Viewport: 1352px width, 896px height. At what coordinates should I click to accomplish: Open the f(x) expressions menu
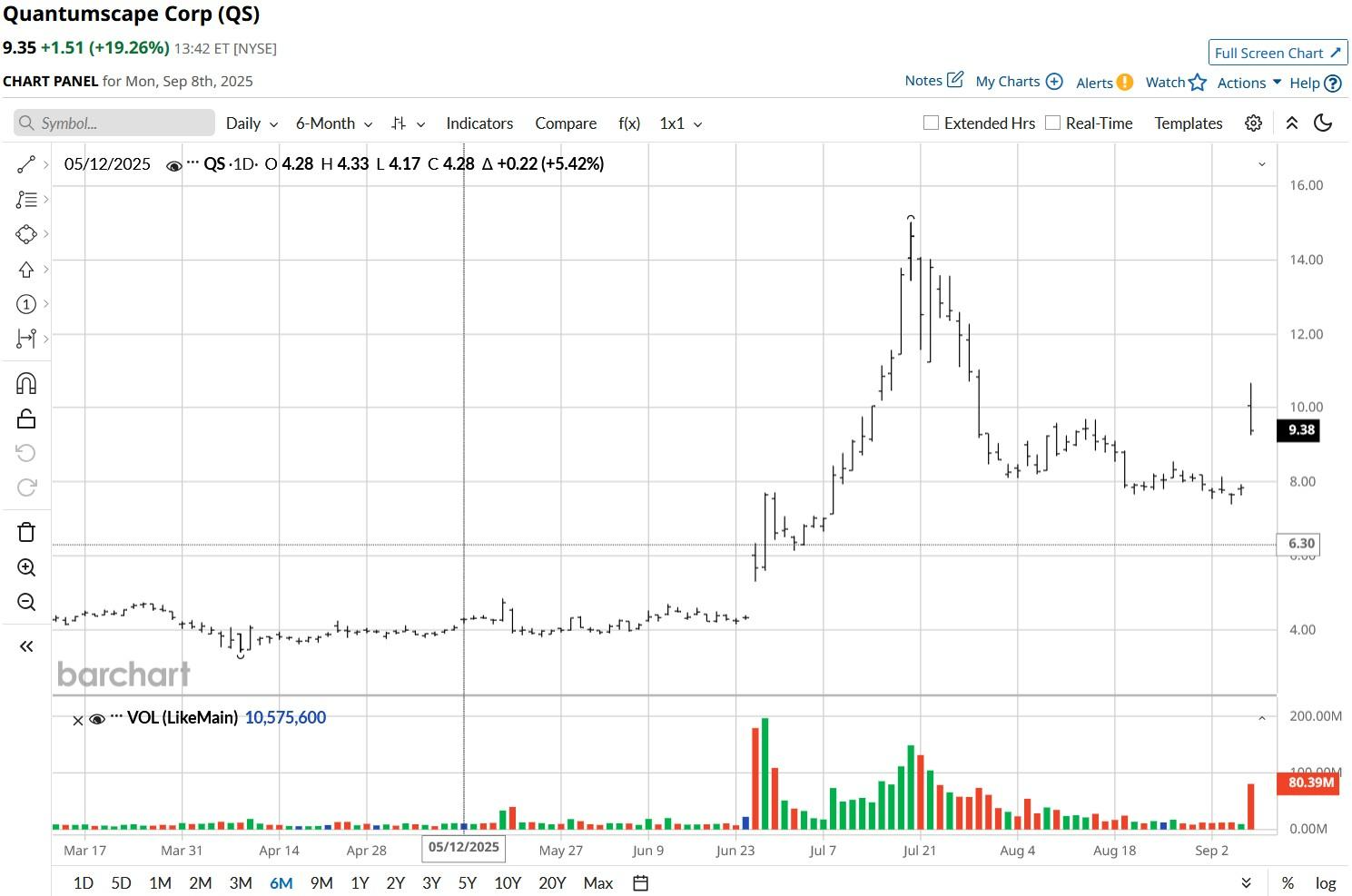coord(629,123)
